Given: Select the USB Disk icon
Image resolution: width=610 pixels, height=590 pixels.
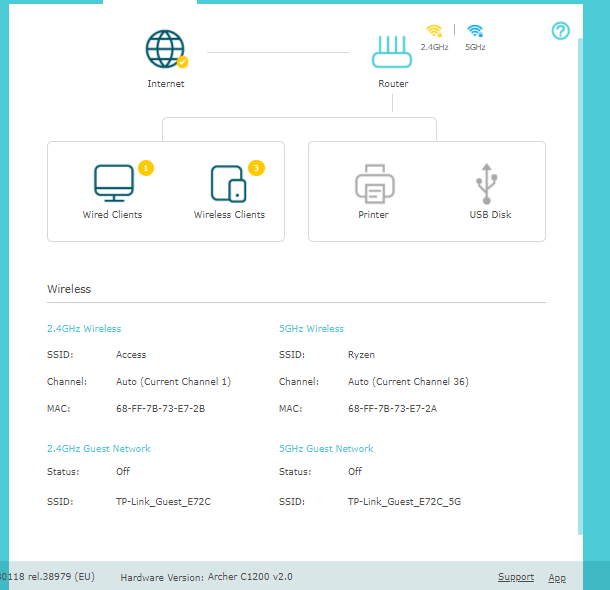Looking at the screenshot, I should (486, 184).
